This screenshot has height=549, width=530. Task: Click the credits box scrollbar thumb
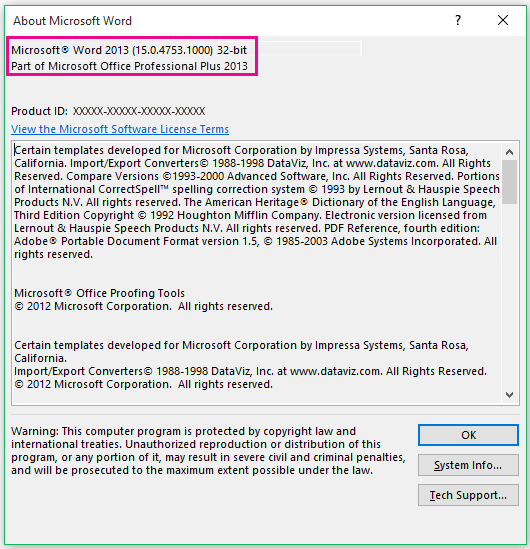[509, 182]
